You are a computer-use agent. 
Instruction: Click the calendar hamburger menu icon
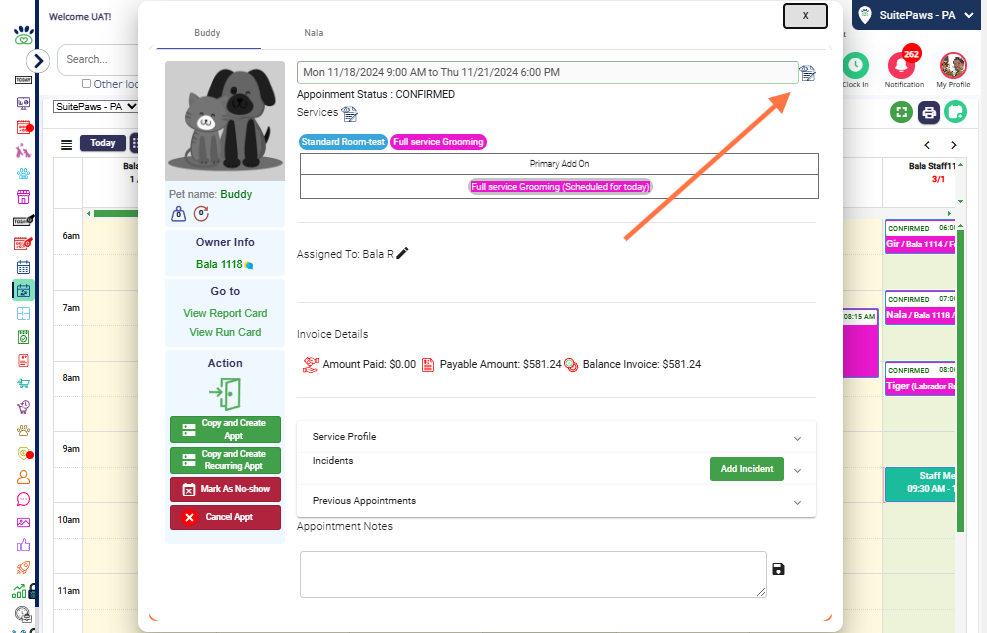[x=66, y=145]
